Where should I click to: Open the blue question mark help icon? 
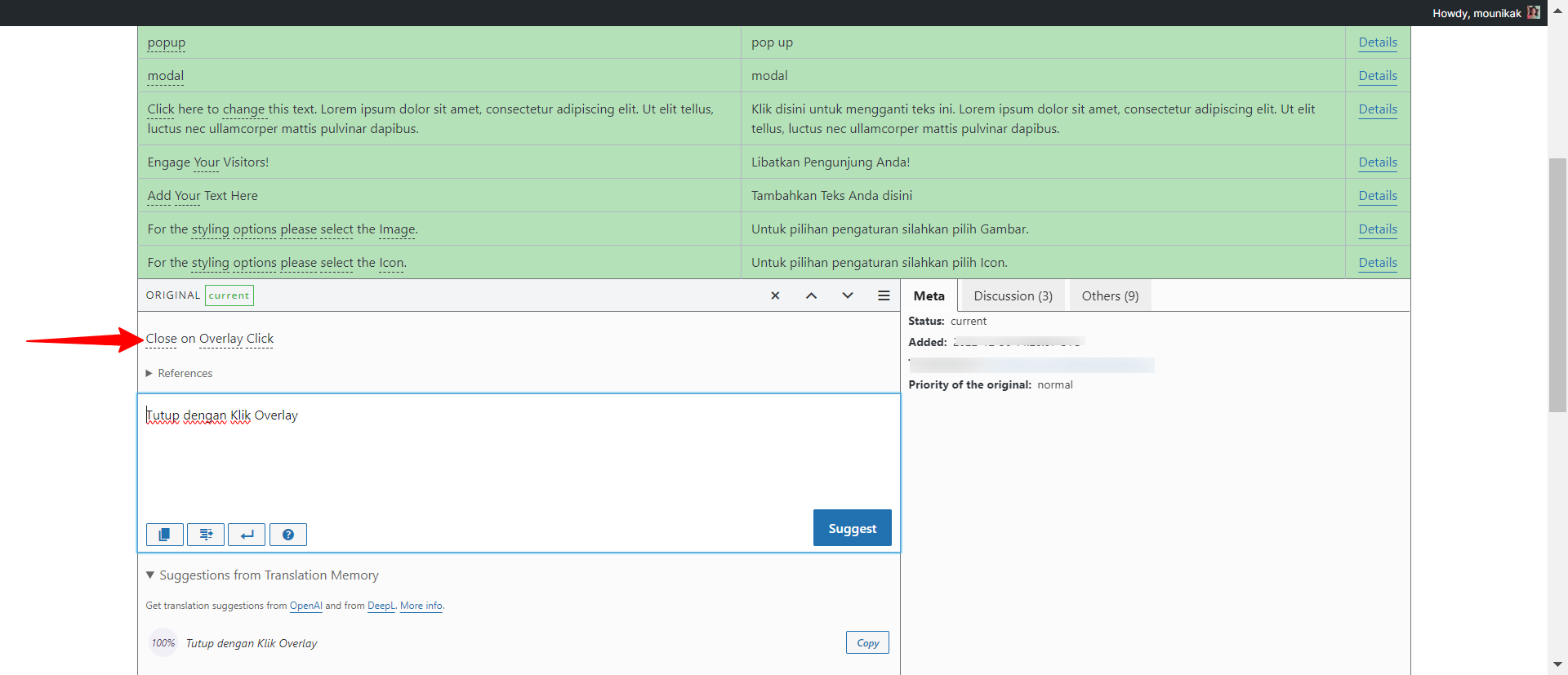tap(288, 535)
